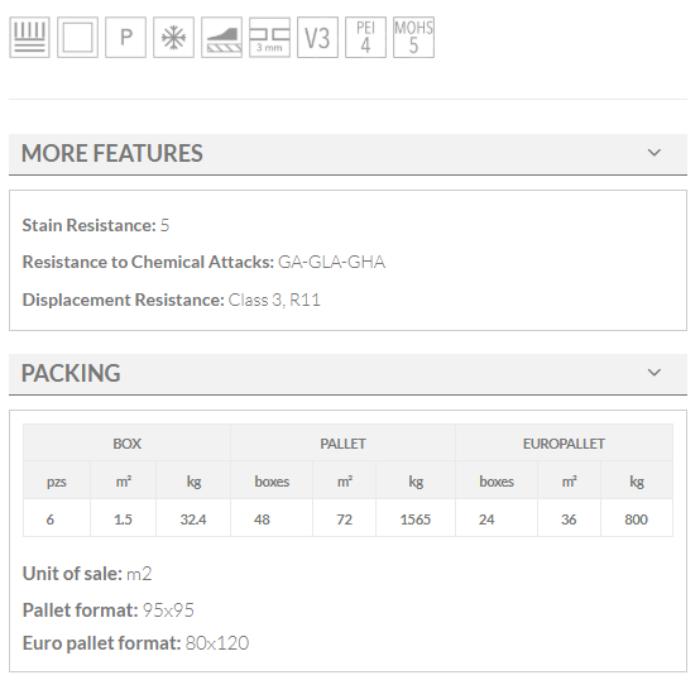Click the PEI 4 rating icon
The width and height of the screenshot is (700, 700).
point(365,39)
